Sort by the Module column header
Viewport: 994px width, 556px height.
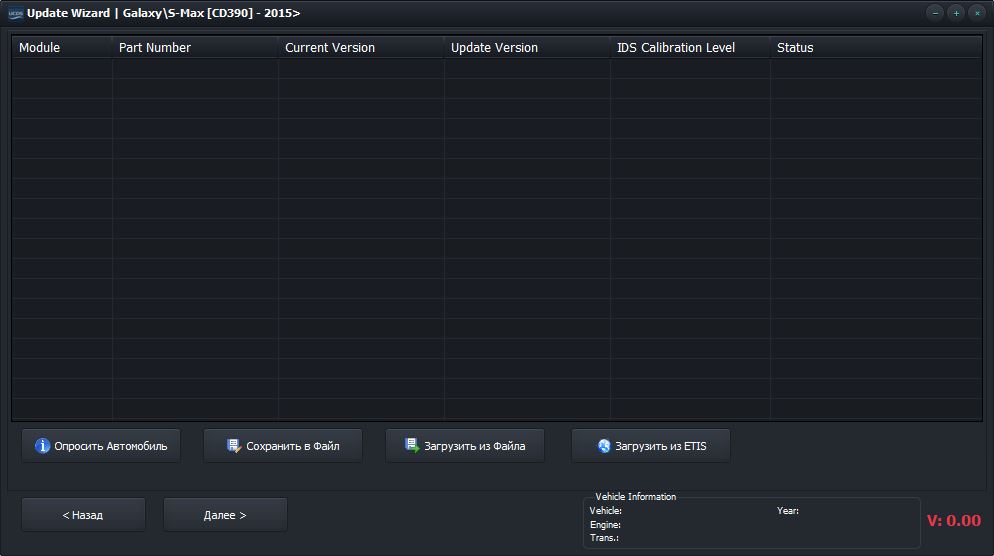40,47
